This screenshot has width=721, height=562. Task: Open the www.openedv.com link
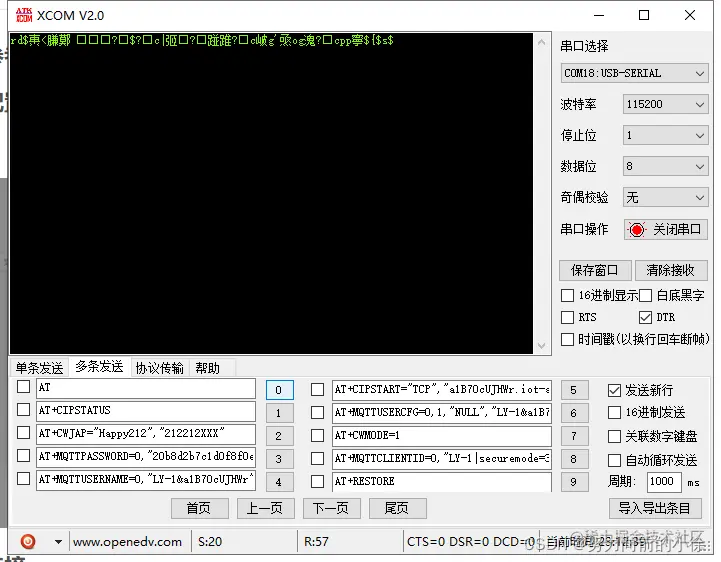(127, 542)
